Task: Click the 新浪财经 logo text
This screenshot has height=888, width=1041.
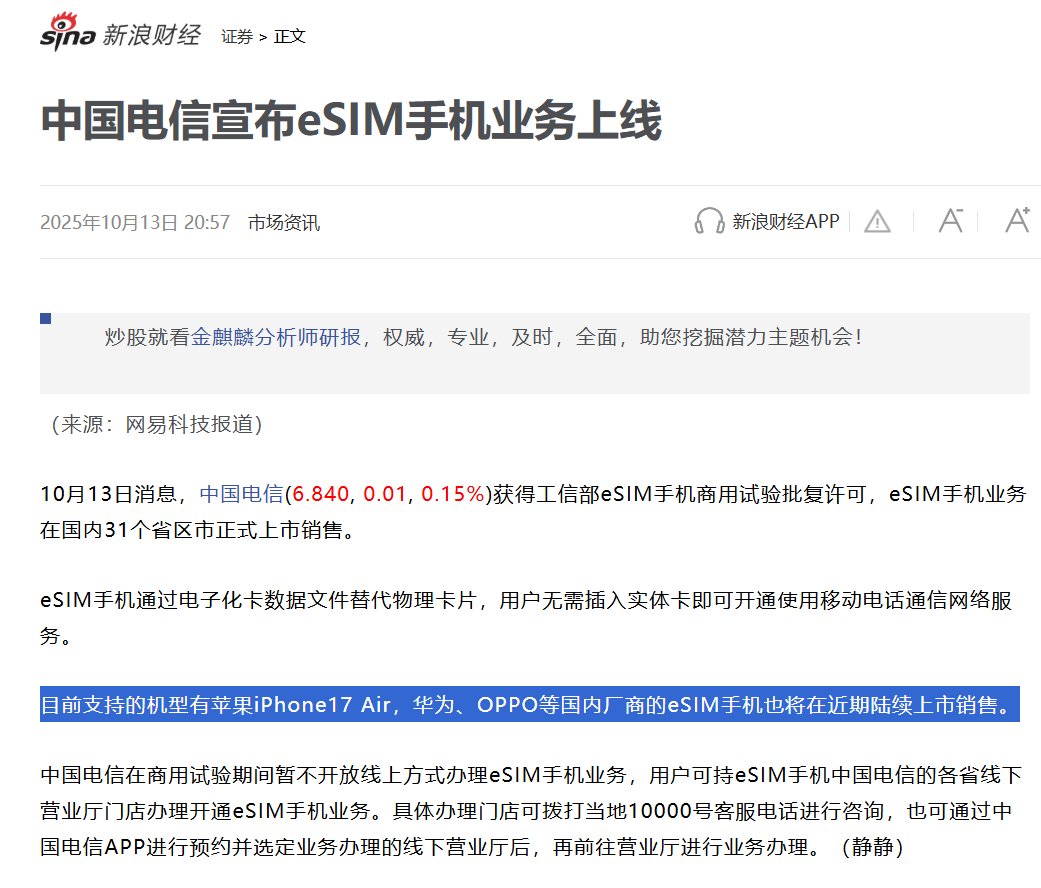Action: coord(151,35)
